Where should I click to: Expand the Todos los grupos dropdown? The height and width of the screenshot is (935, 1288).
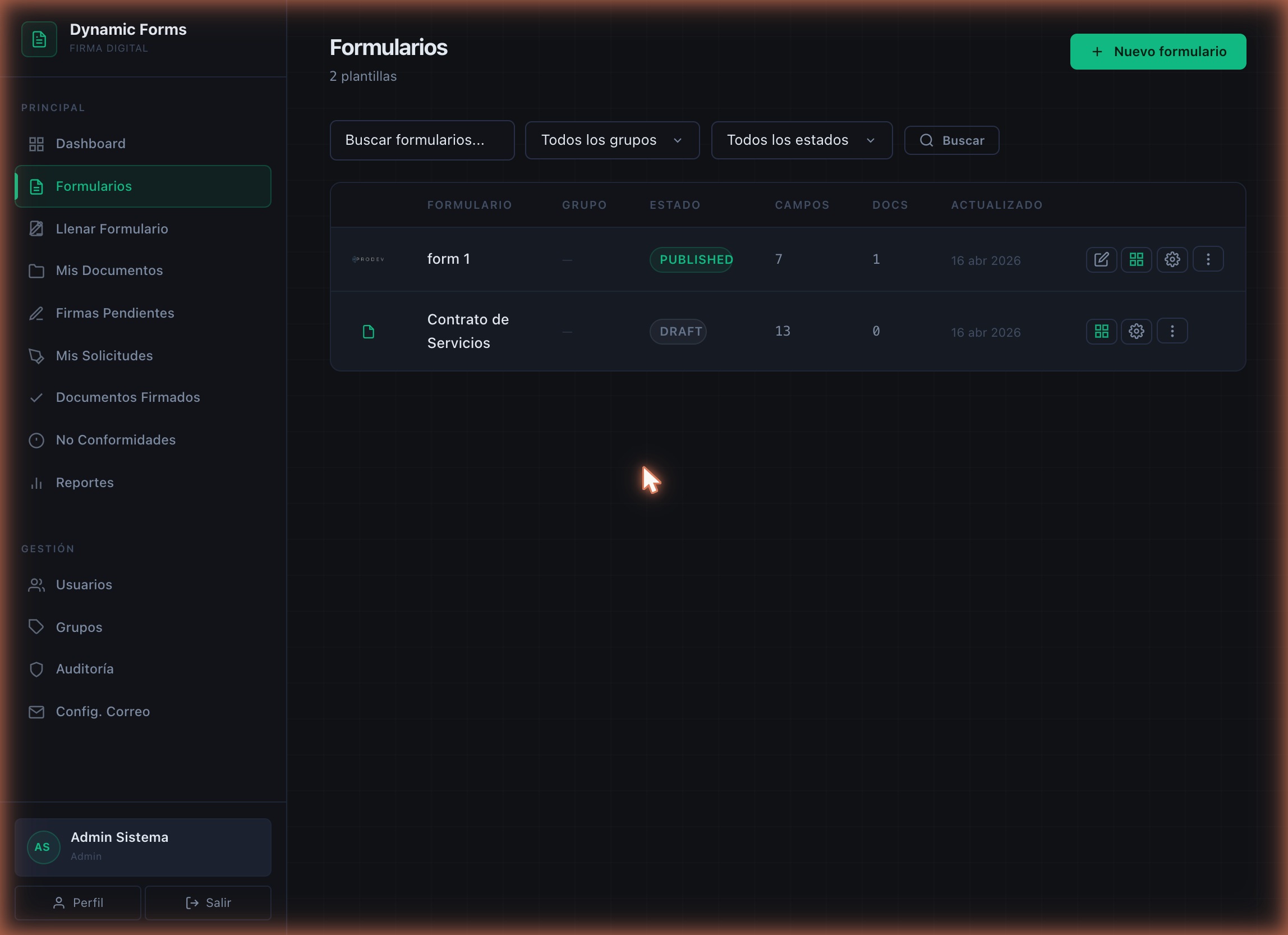click(612, 140)
